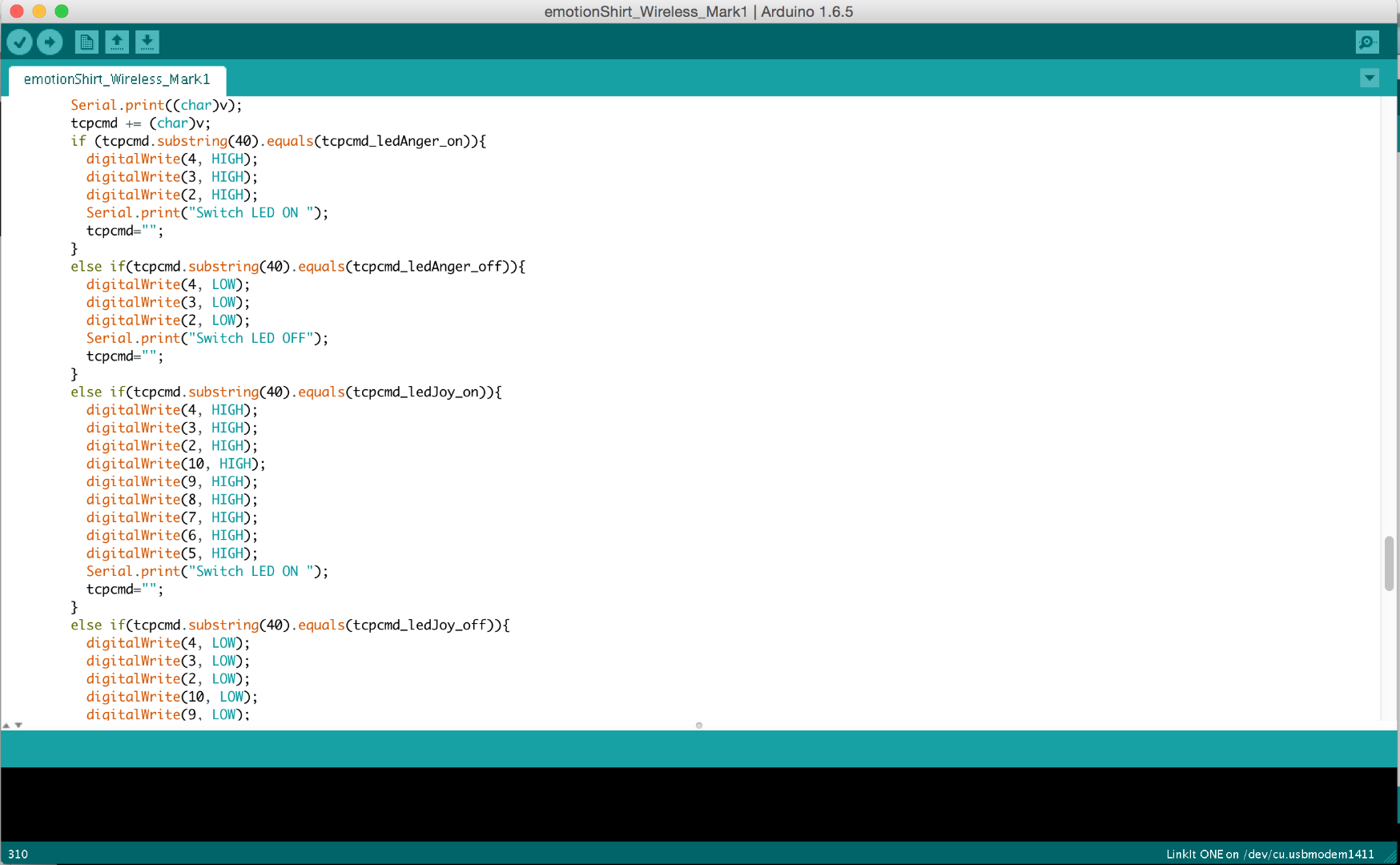Click line 'tcpcmd += (char)v;'
This screenshot has width=1400, height=865.
pos(140,123)
